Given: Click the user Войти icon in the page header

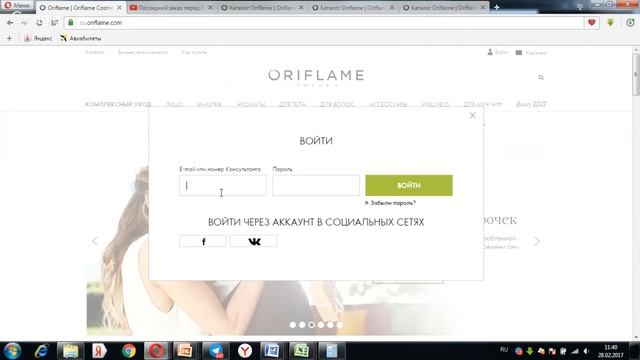Looking at the screenshot, I should click(498, 52).
